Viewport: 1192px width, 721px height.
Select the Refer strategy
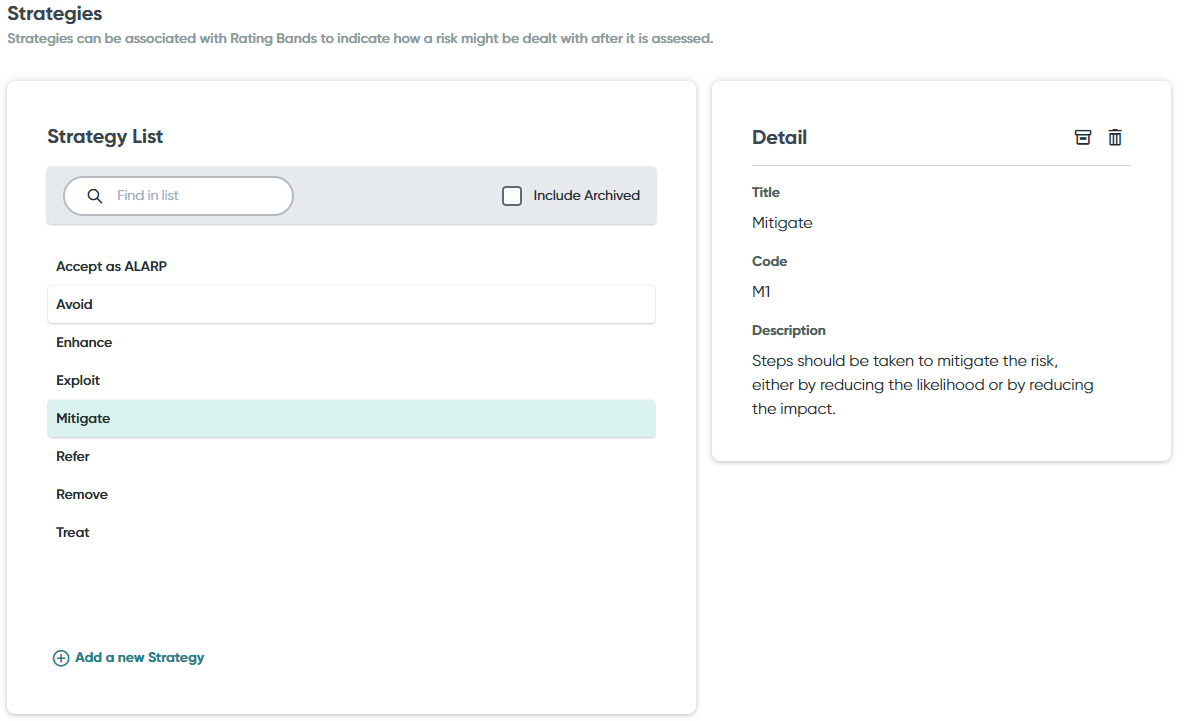(351, 456)
